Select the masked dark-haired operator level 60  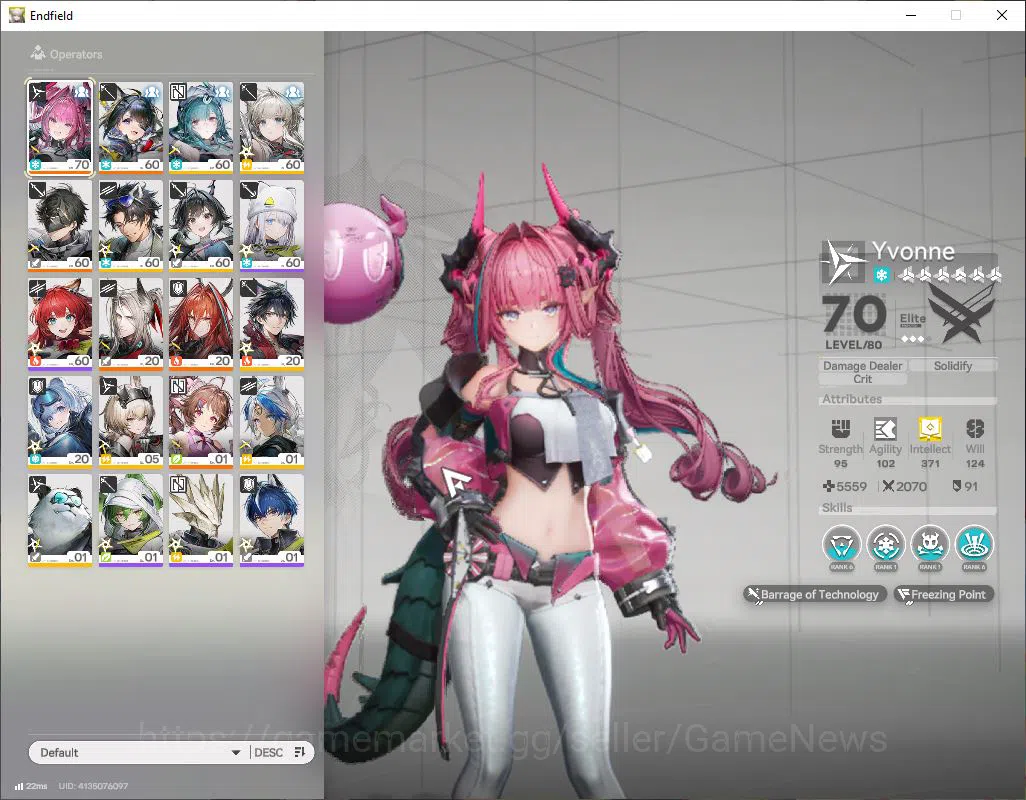60,226
